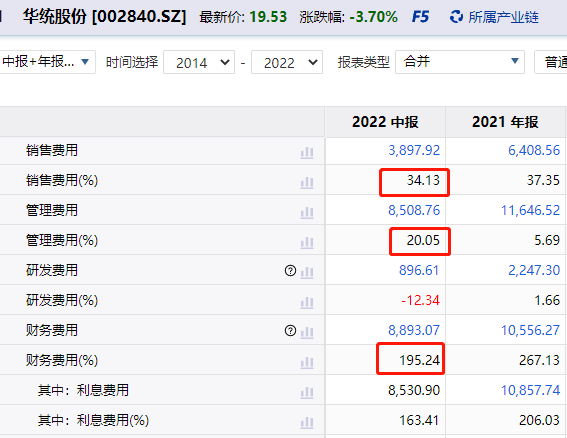This screenshot has width=567, height=438.
Task: Click the F5 shortcut link
Action: (x=421, y=17)
